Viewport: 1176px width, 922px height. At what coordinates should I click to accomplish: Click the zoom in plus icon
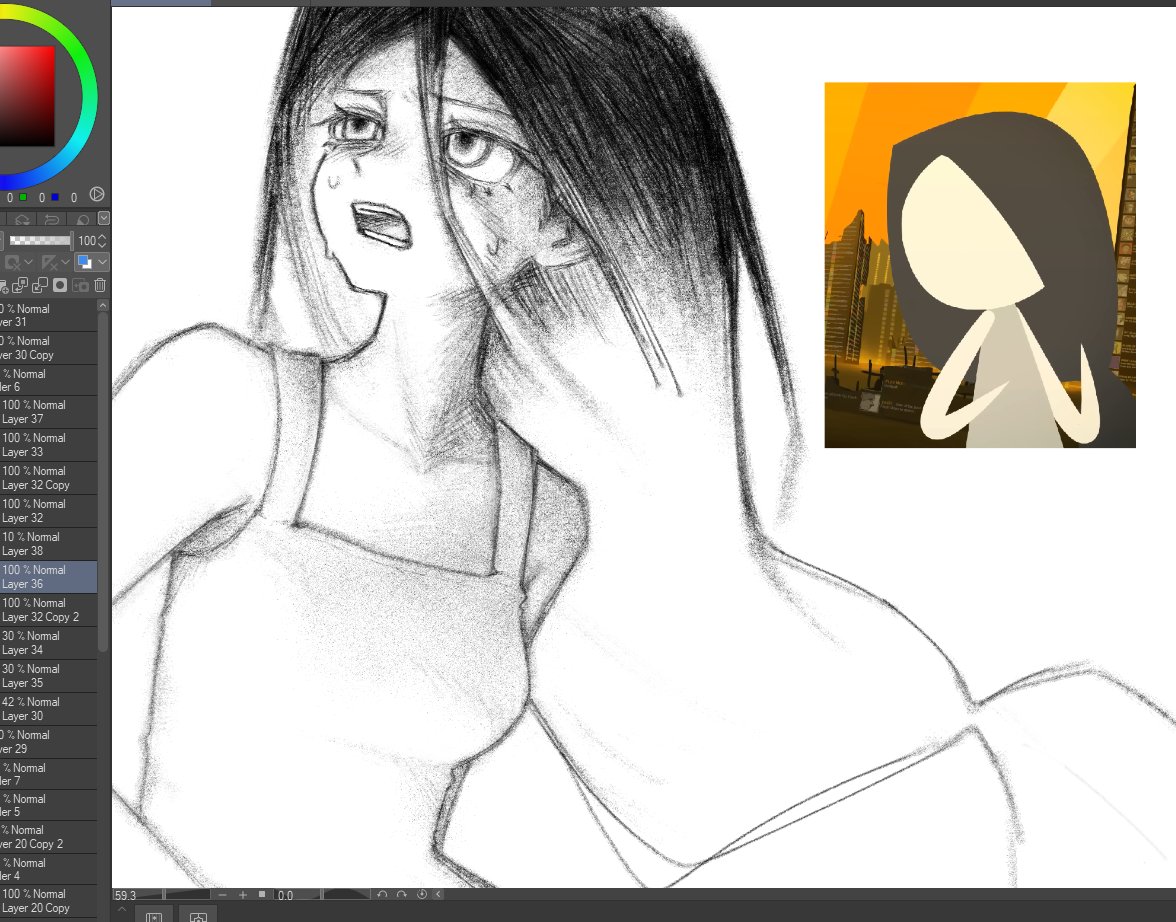pos(242,895)
